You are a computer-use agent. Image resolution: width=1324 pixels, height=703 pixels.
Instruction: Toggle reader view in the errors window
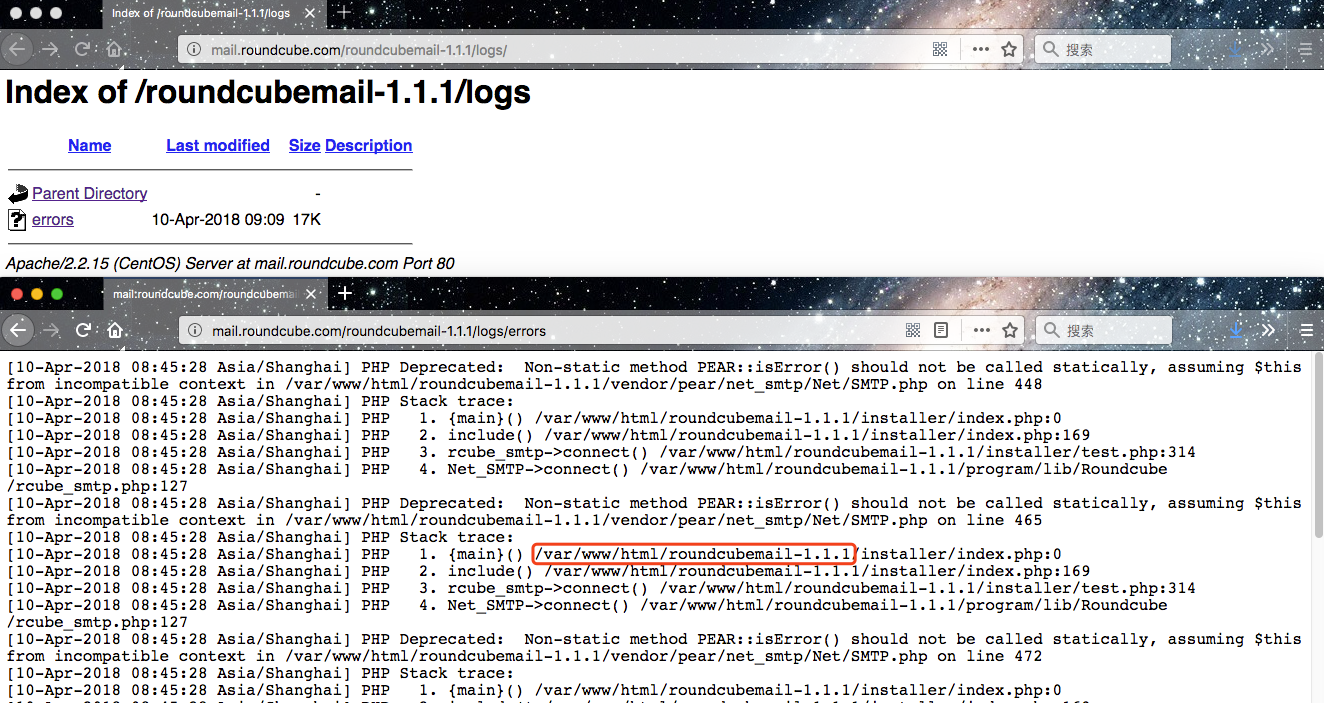pyautogui.click(x=941, y=330)
